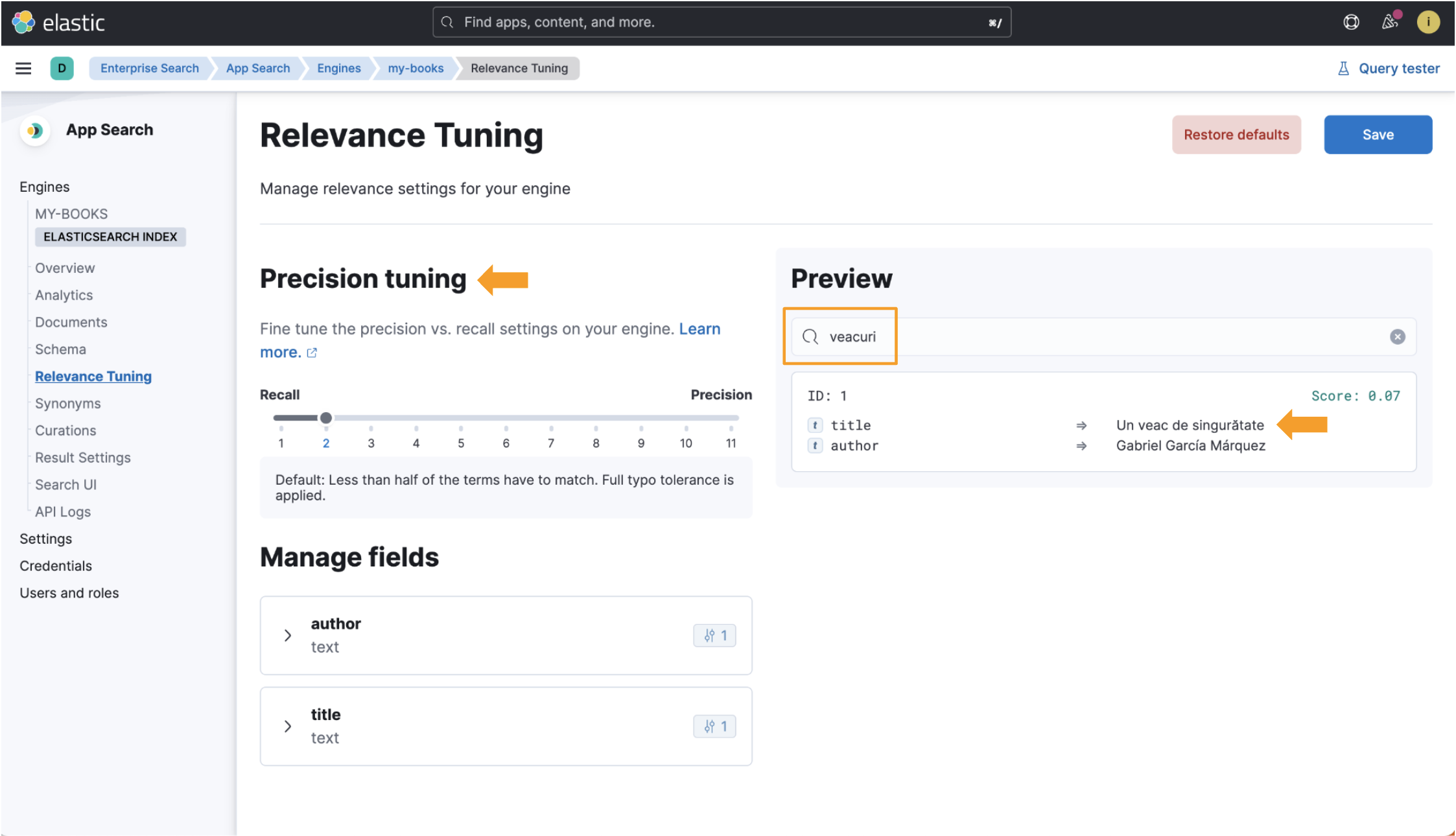Click the external link icon after Learn more
This screenshot has height=836, width=1456.
312,353
